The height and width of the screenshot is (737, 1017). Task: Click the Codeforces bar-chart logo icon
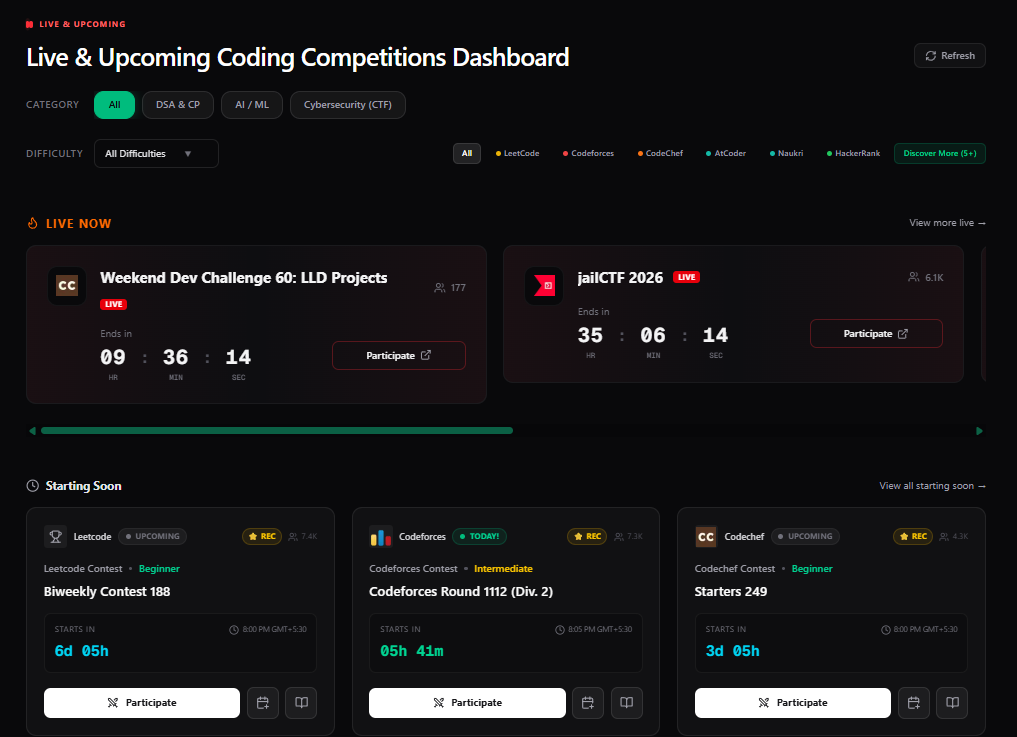381,537
